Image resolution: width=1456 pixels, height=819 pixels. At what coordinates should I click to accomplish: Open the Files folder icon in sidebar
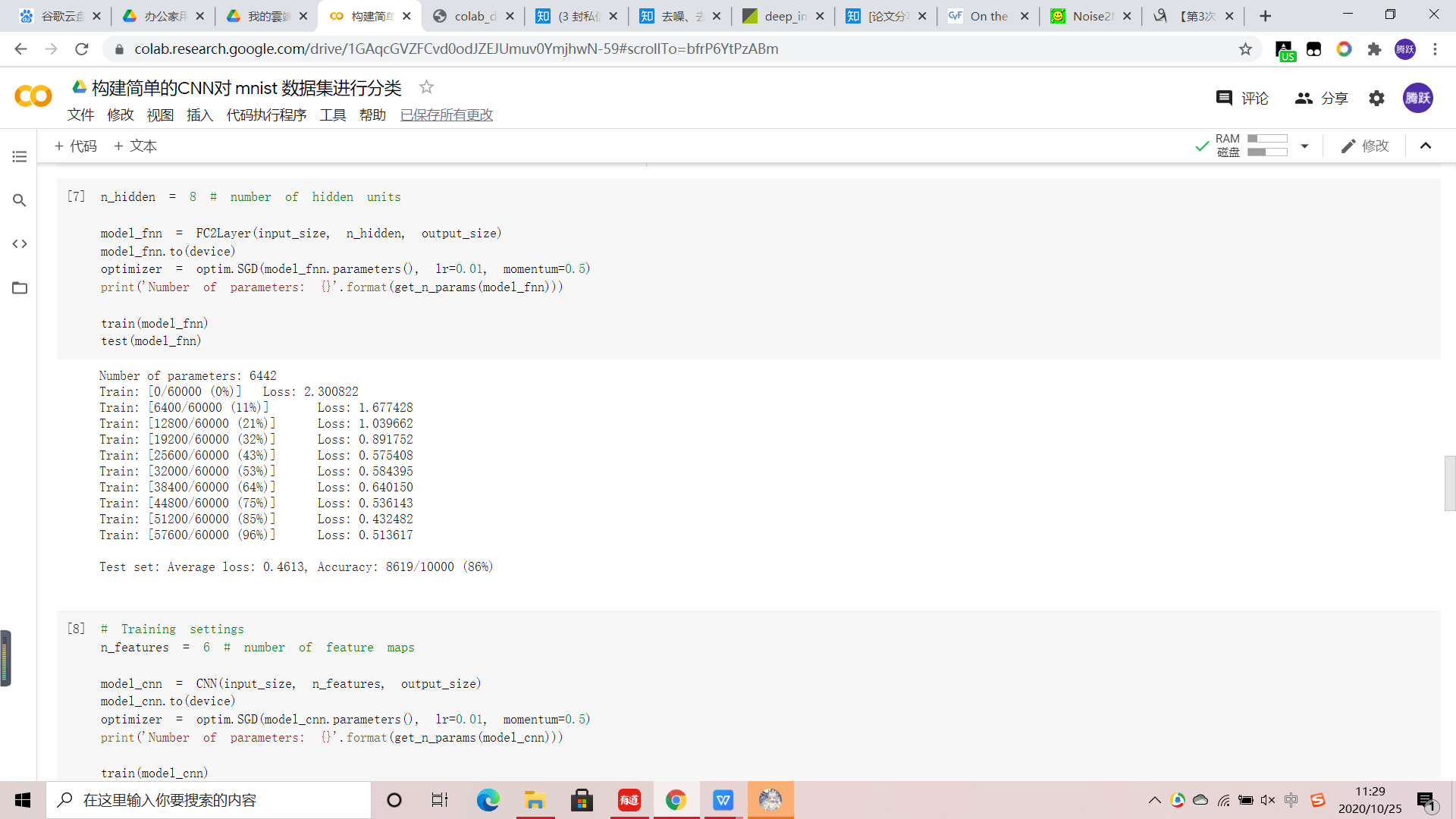click(20, 287)
